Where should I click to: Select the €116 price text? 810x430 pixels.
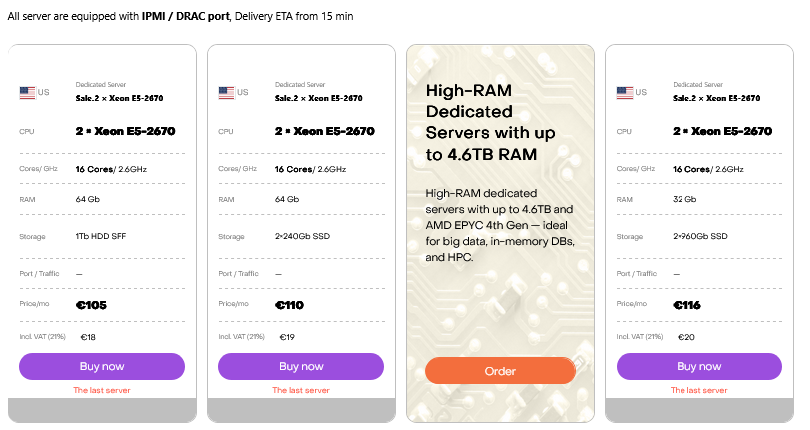(x=688, y=305)
